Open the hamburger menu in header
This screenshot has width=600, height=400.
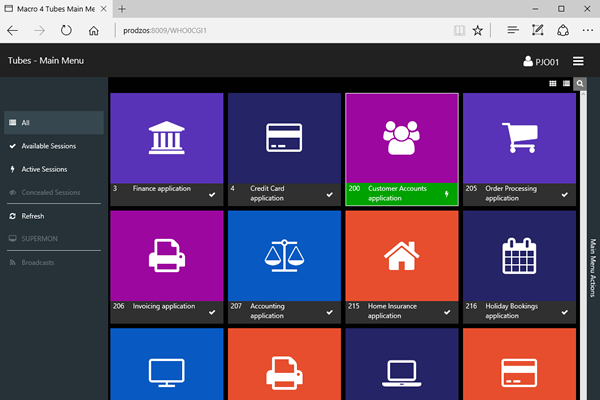[578, 61]
